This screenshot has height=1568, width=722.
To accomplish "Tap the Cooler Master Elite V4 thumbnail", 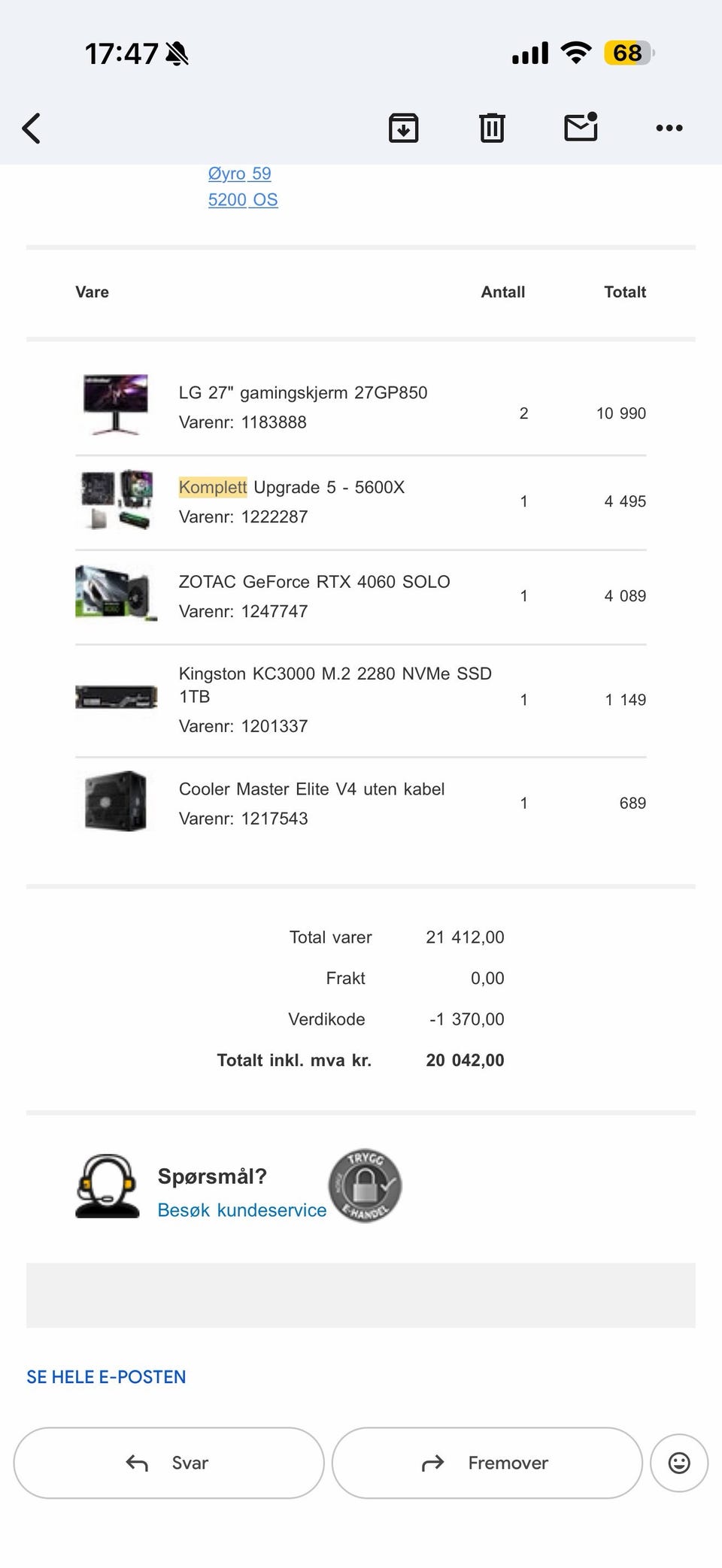I will (x=115, y=801).
